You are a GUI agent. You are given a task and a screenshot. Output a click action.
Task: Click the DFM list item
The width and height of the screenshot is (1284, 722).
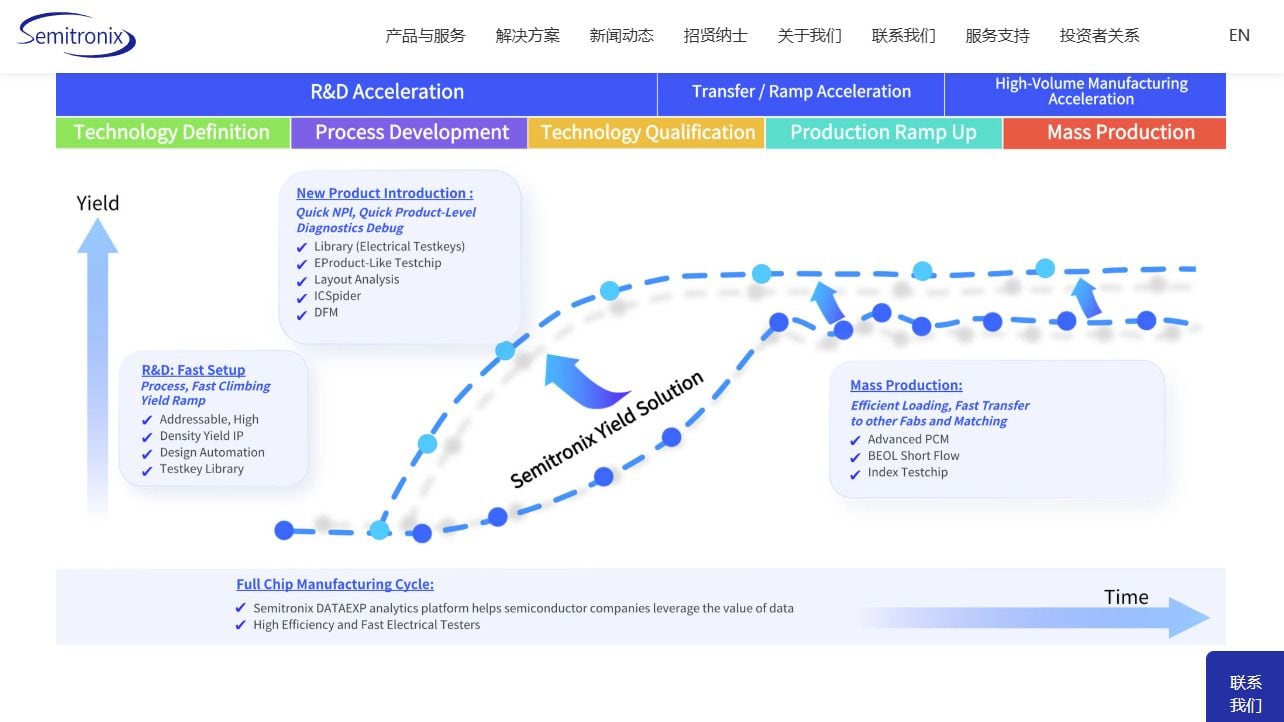click(x=326, y=312)
